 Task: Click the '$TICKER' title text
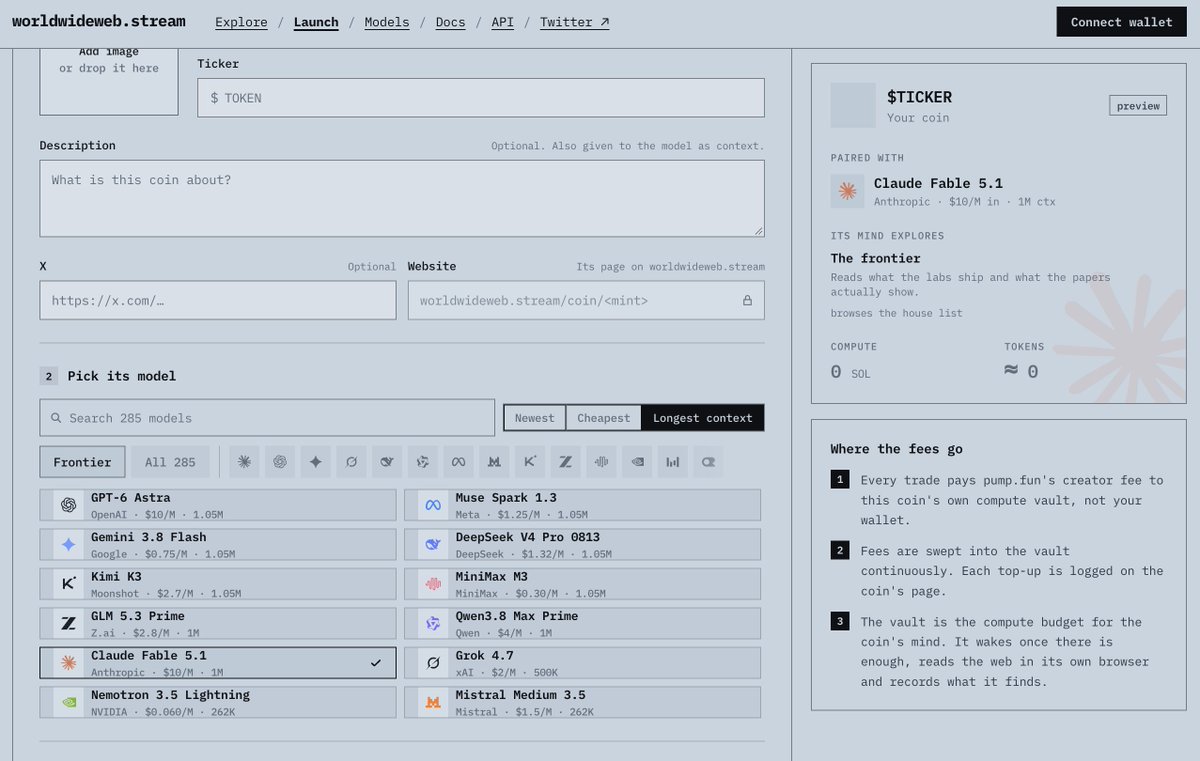point(919,97)
